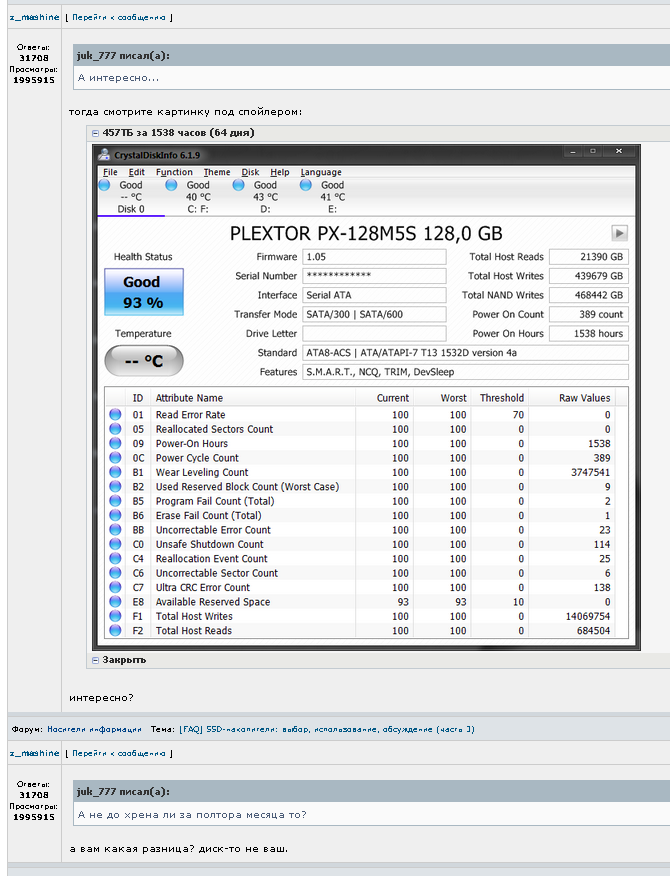Click the PLEXTOR PX-128M5S 128,0 GB title

click(366, 233)
